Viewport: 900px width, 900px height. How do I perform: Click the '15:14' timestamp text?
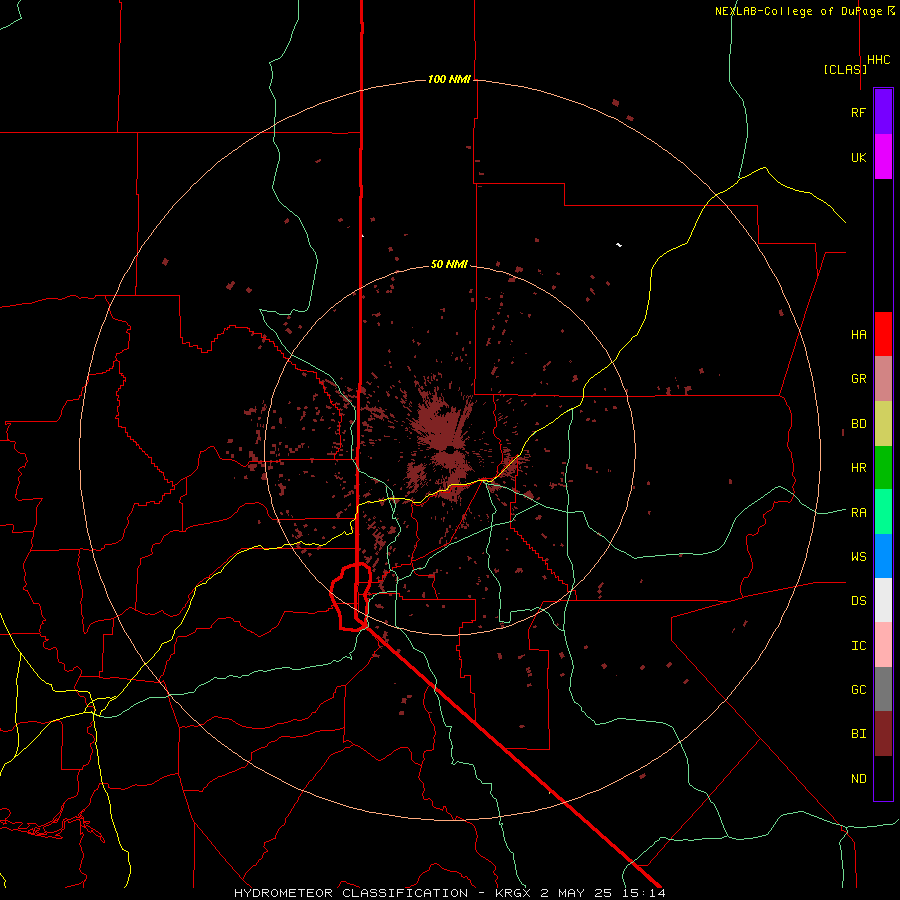(645, 893)
